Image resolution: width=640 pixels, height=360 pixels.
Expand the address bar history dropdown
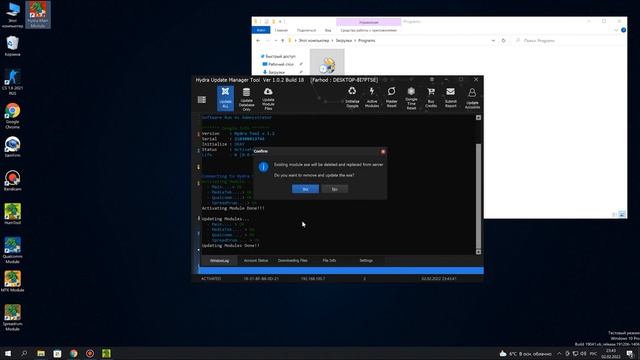pos(493,40)
